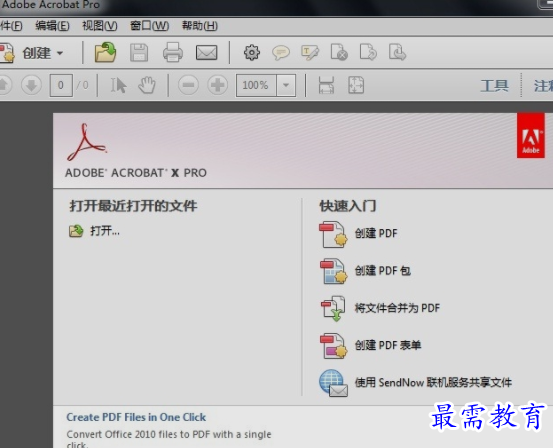The height and width of the screenshot is (448, 553).
Task: Click the save floppy disk icon
Action: tap(139, 53)
